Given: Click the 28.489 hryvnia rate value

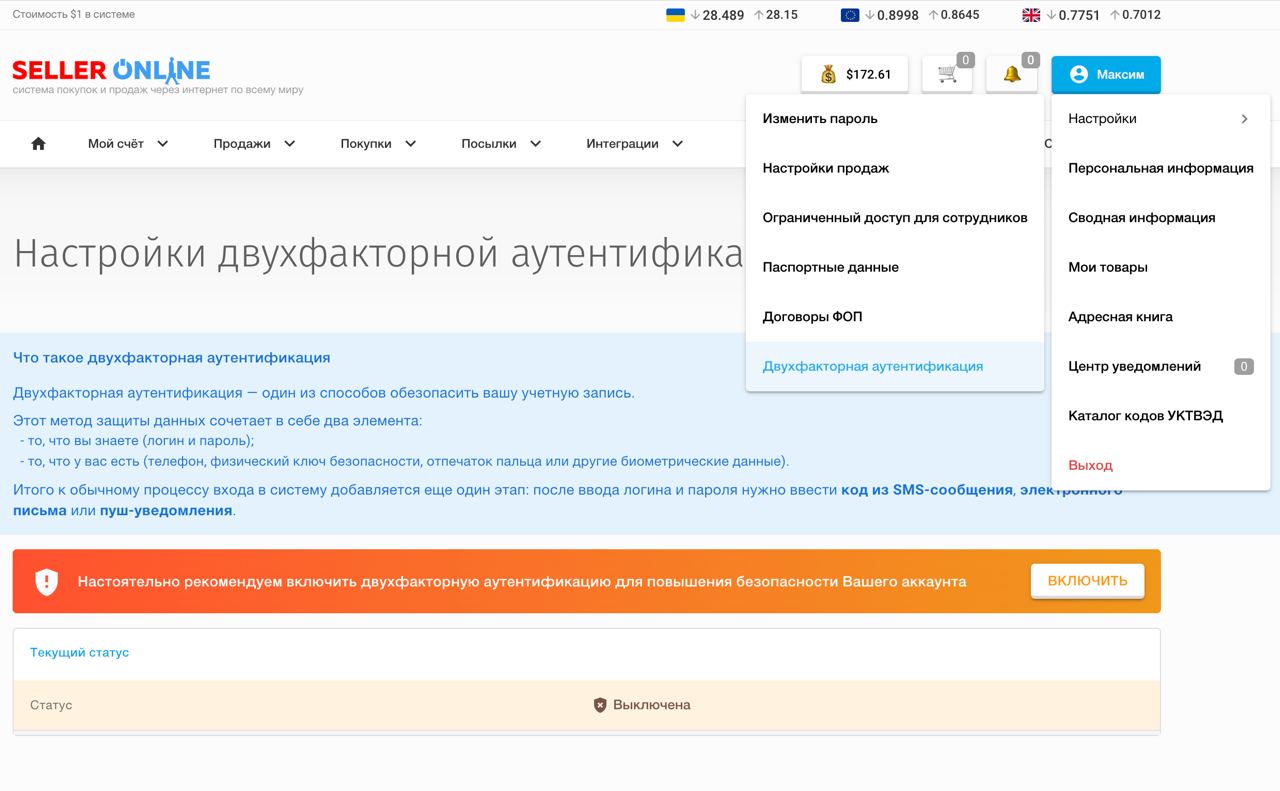Looking at the screenshot, I should click(x=724, y=15).
